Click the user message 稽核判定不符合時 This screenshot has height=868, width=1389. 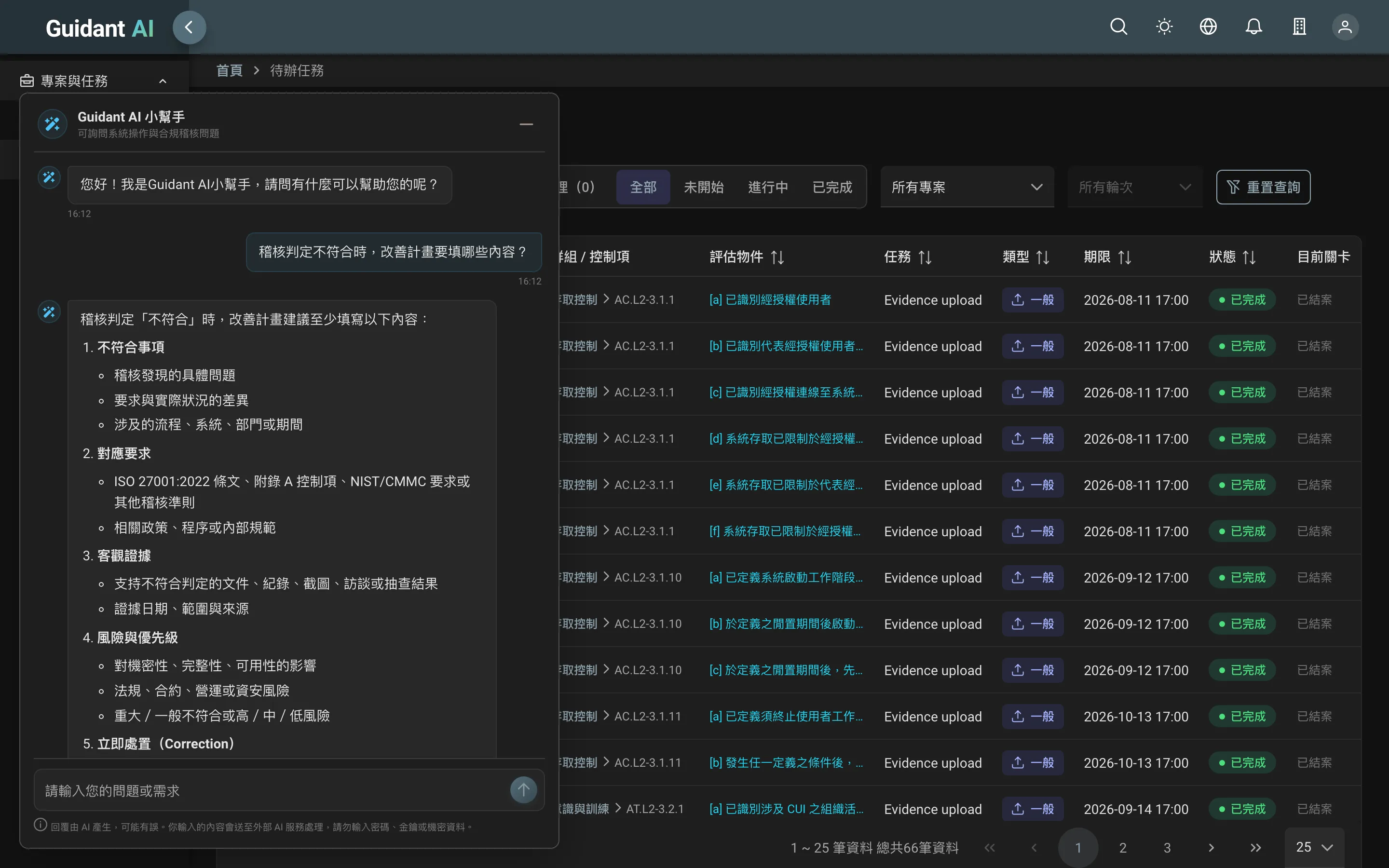point(394,252)
